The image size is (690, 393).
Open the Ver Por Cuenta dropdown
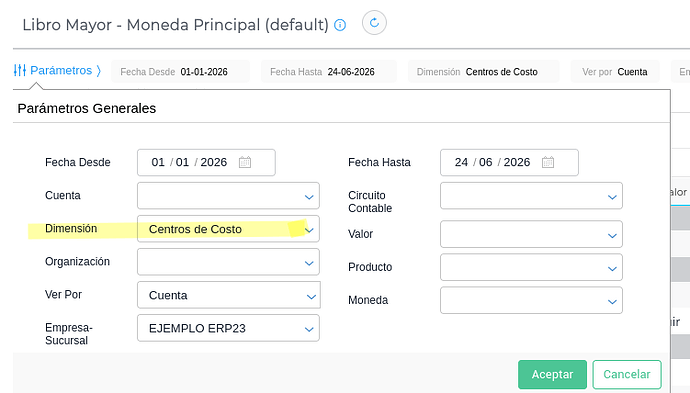click(x=228, y=295)
